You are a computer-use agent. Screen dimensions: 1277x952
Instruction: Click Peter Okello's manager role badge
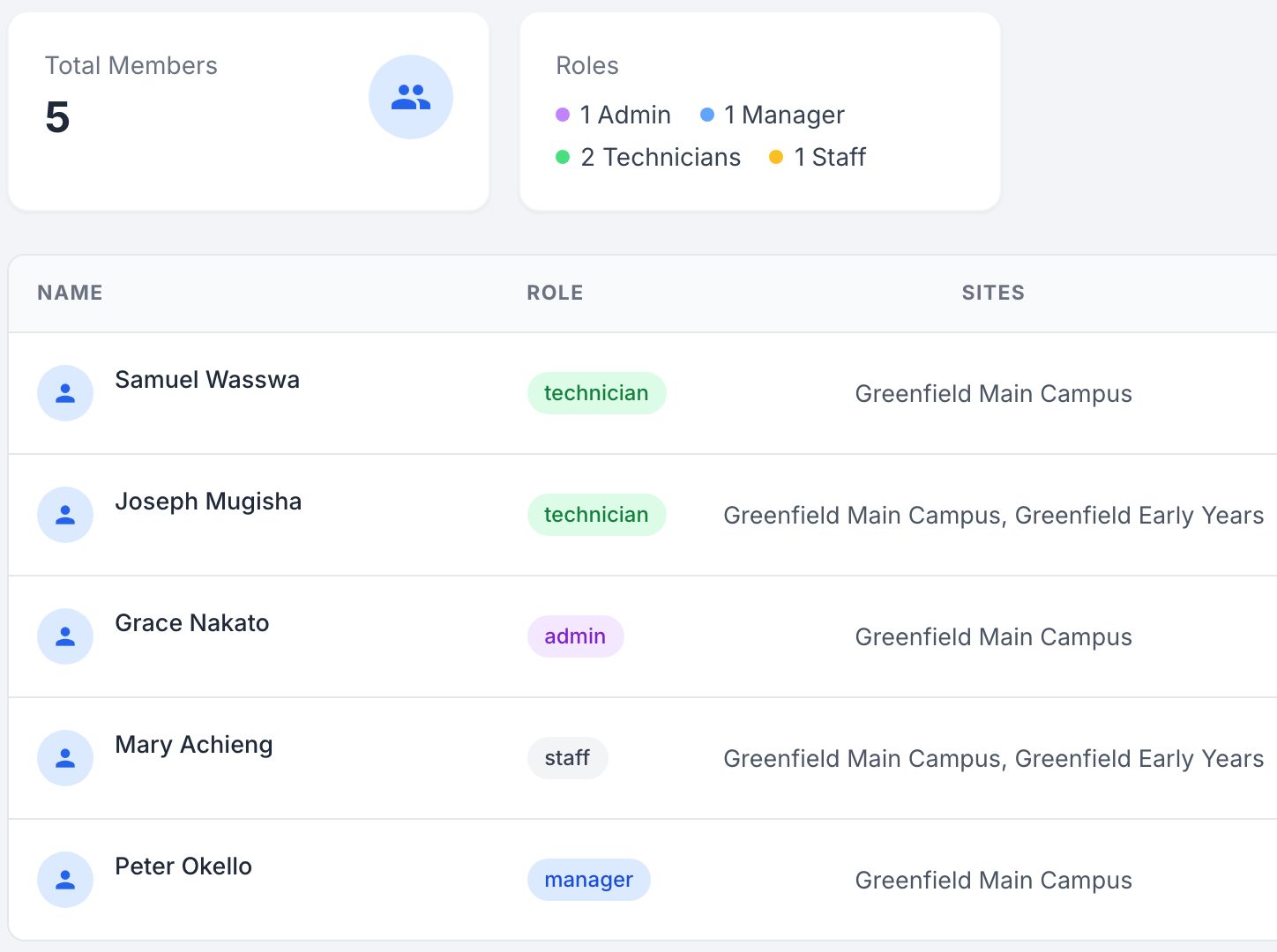(588, 880)
